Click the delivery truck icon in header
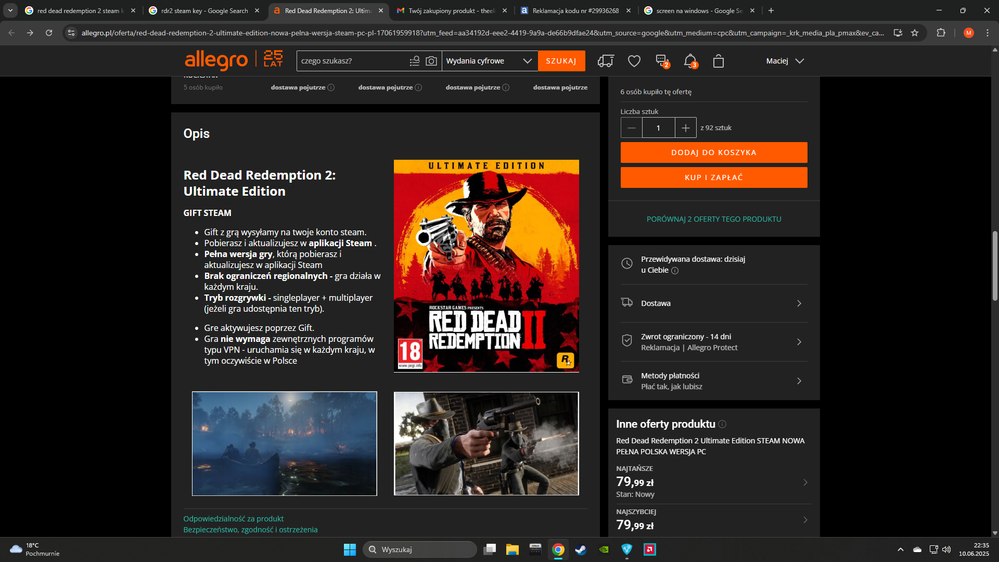Image resolution: width=999 pixels, height=562 pixels. pos(605,61)
